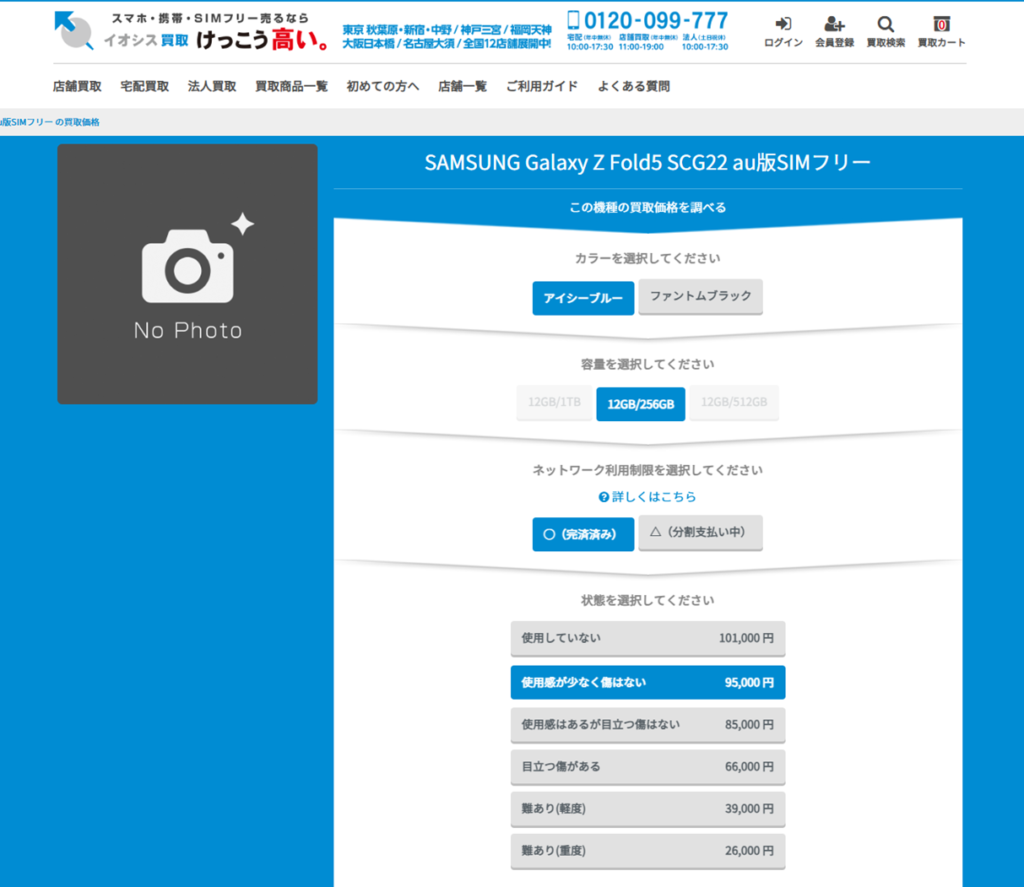Open 買取商品一覧 menu item

[291, 86]
